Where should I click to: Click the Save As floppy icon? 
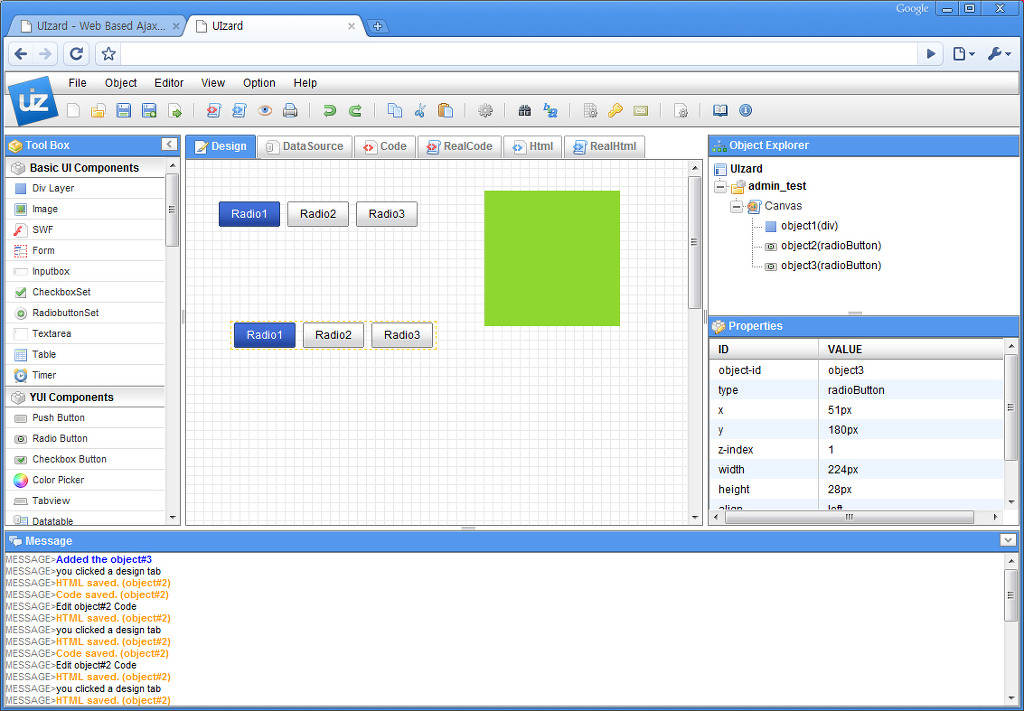point(149,111)
